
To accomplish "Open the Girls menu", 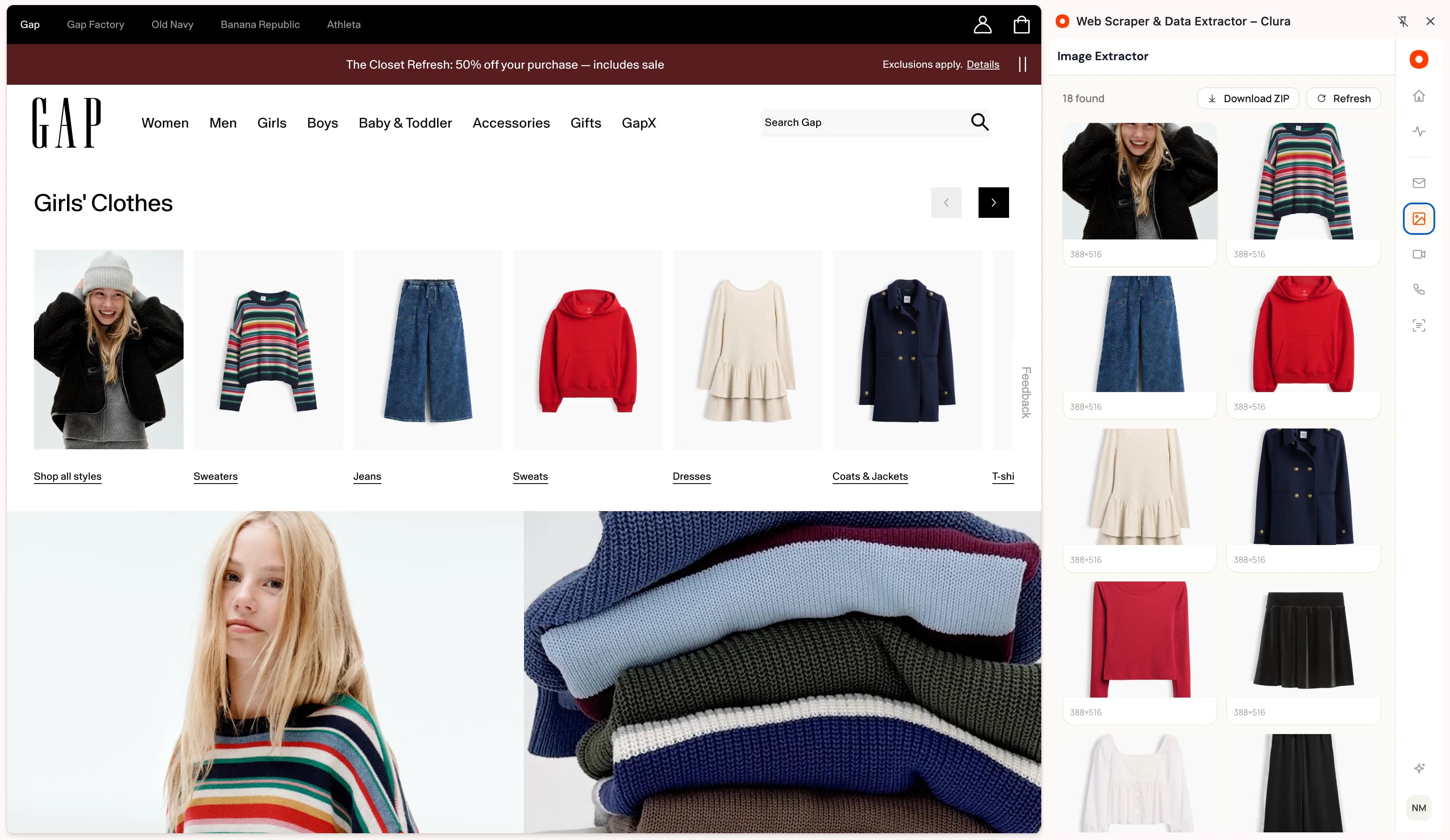I will click(272, 123).
